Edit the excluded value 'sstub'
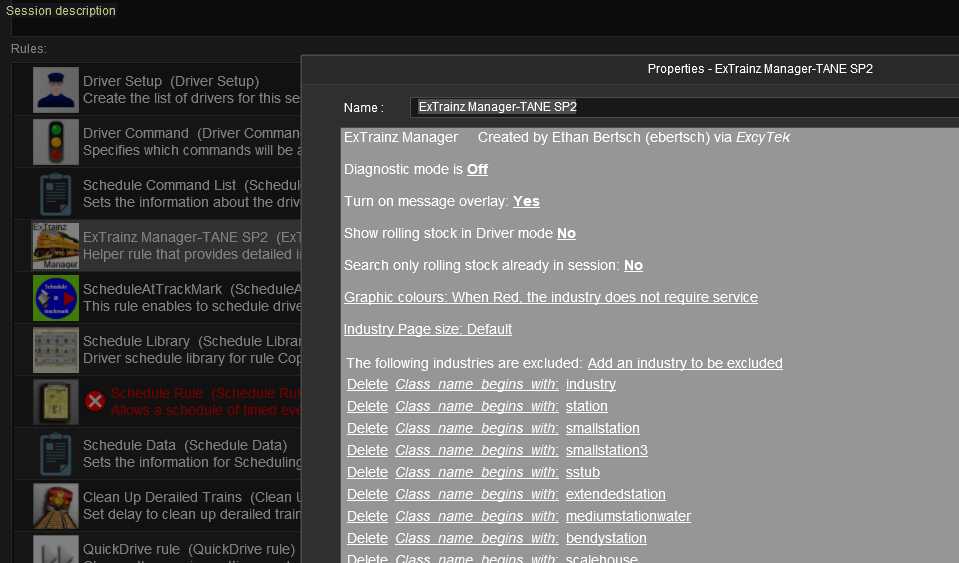The height and width of the screenshot is (563, 959). coord(583,473)
